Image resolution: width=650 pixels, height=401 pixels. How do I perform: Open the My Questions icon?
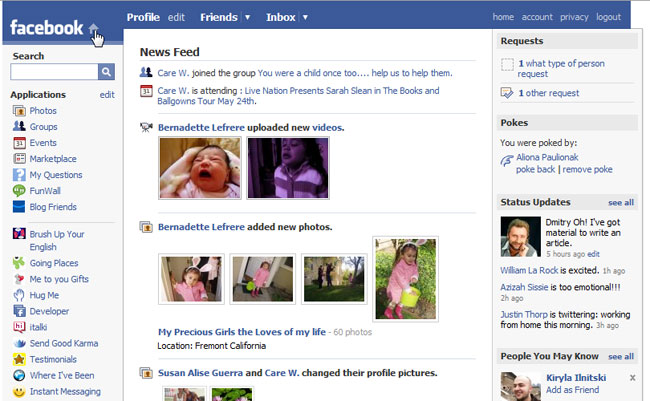click(x=19, y=175)
